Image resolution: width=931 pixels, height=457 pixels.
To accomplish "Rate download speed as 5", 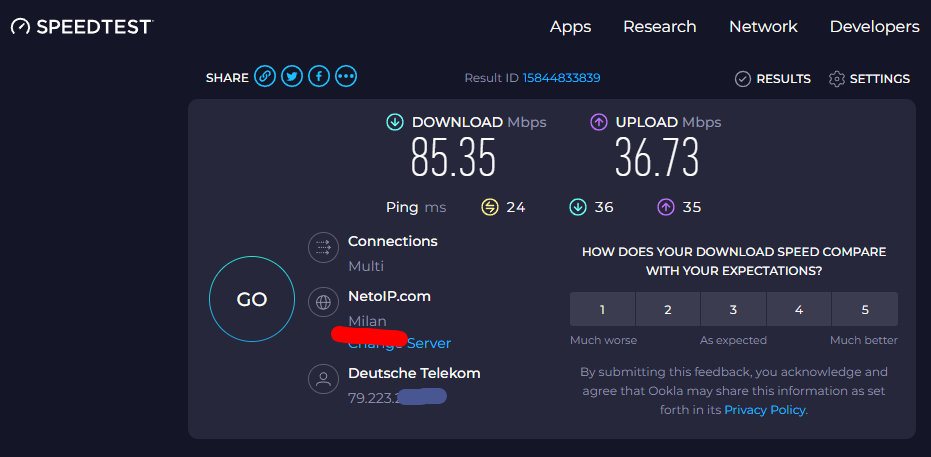I will click(865, 309).
